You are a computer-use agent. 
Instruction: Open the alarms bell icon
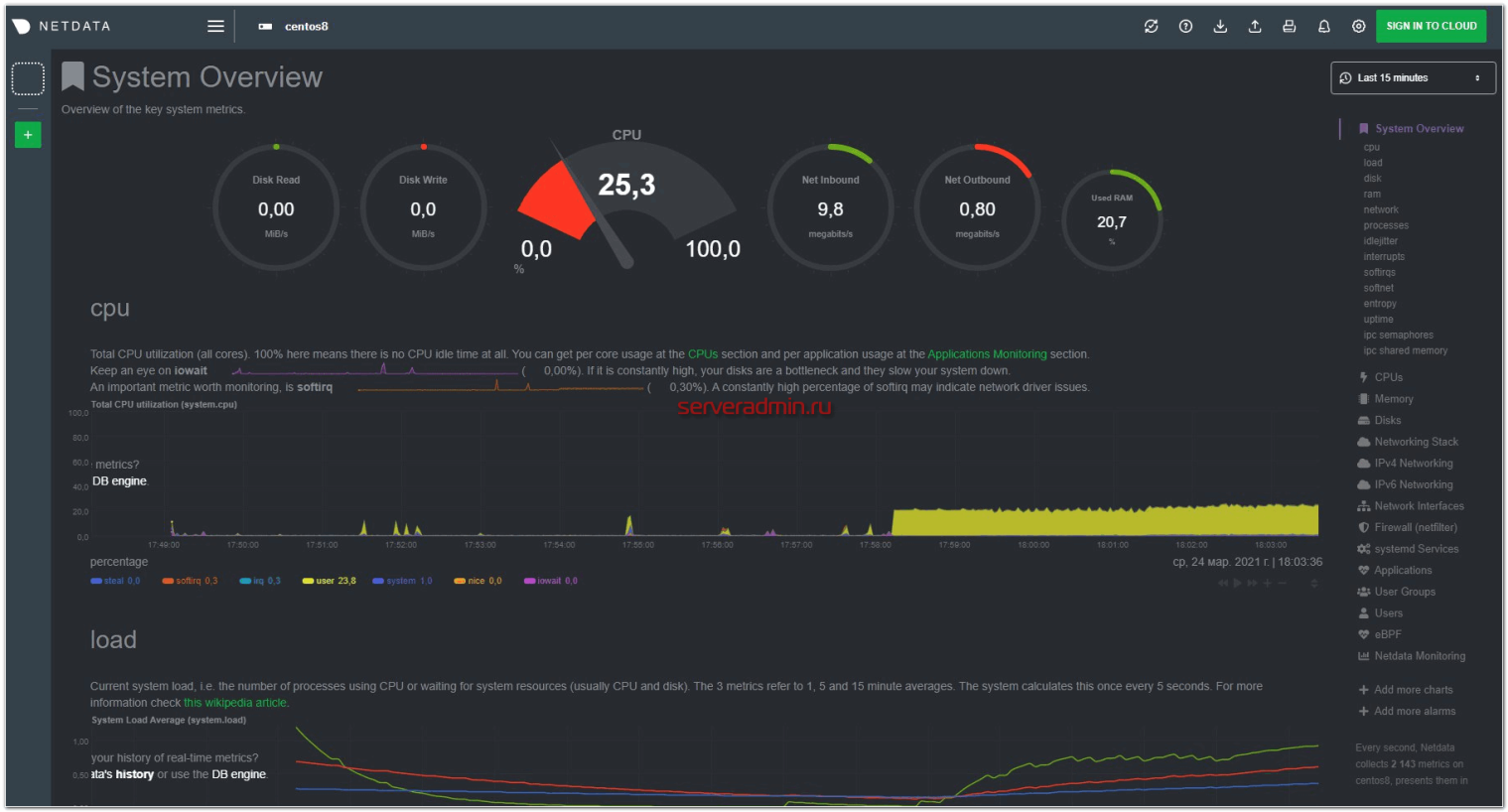click(1323, 26)
